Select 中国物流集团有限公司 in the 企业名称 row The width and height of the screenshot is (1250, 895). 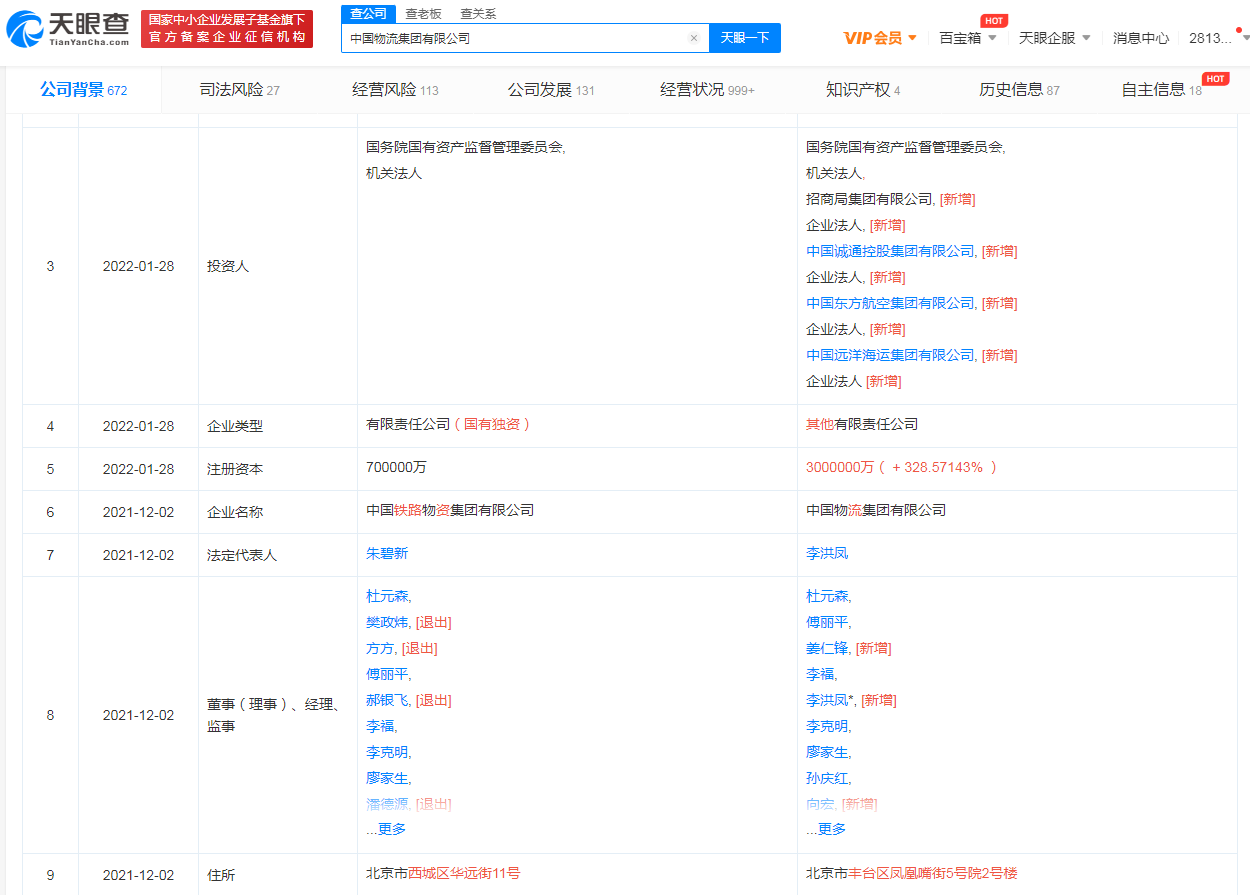click(876, 510)
